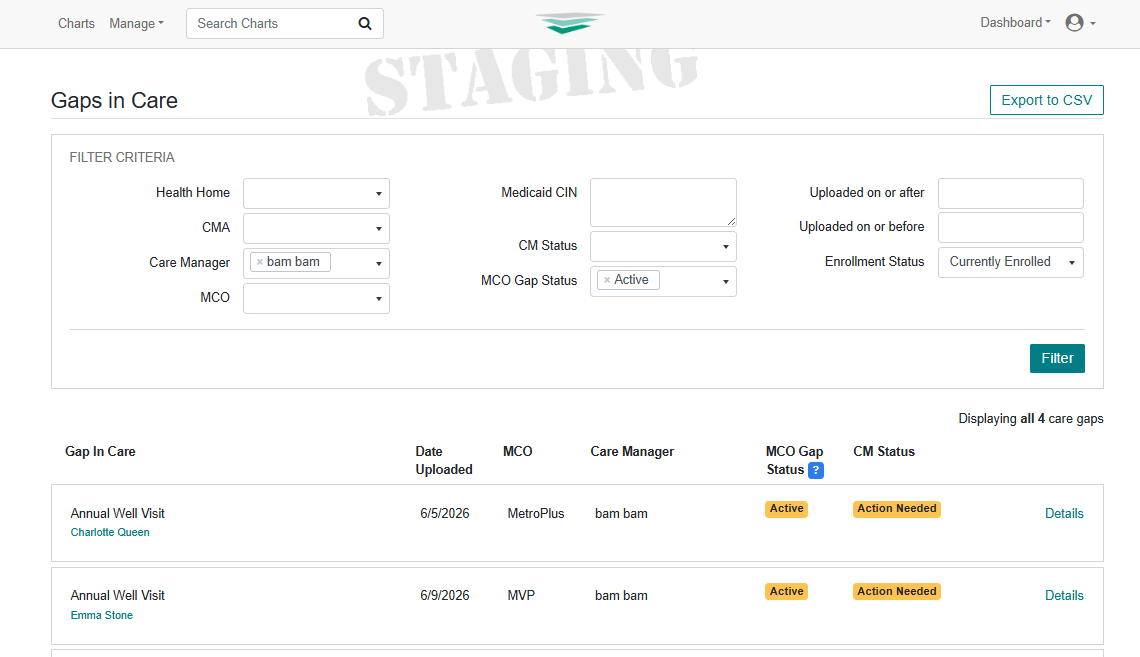
Task: Click the green logo in header
Action: (x=569, y=23)
